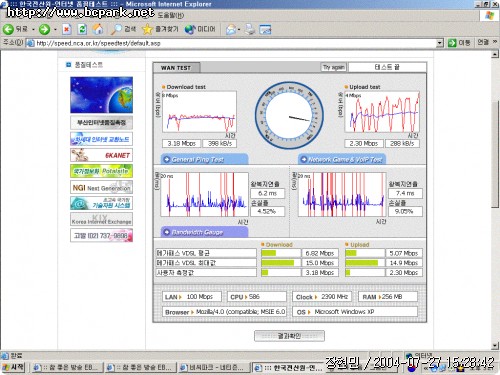Viewport: 500px width, 375px height.
Task: Click the OS Microsoft Windows XP field
Action: click(355, 312)
